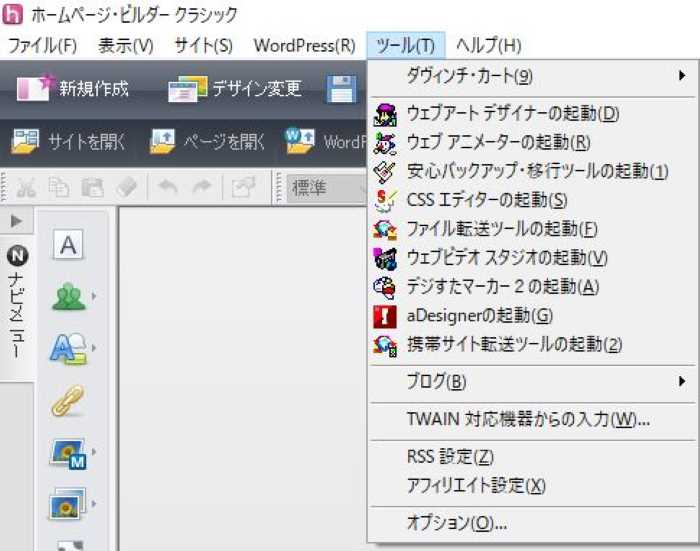Click the toolbar drag handle before scissors

pos(4,188)
